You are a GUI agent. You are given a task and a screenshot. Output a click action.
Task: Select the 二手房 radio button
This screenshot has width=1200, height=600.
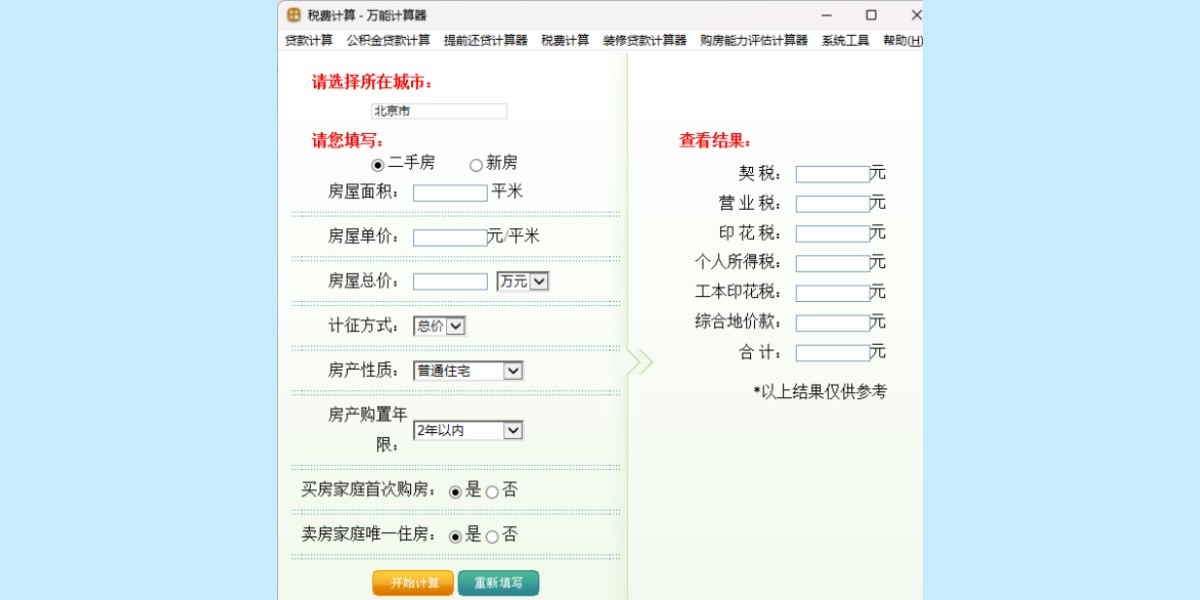pyautogui.click(x=377, y=165)
